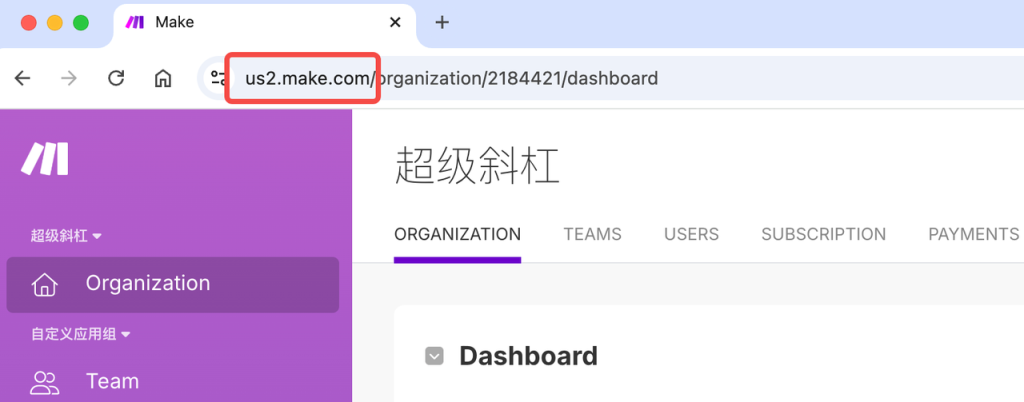Open a new browser tab with plus
This screenshot has height=402, width=1024.
point(442,22)
